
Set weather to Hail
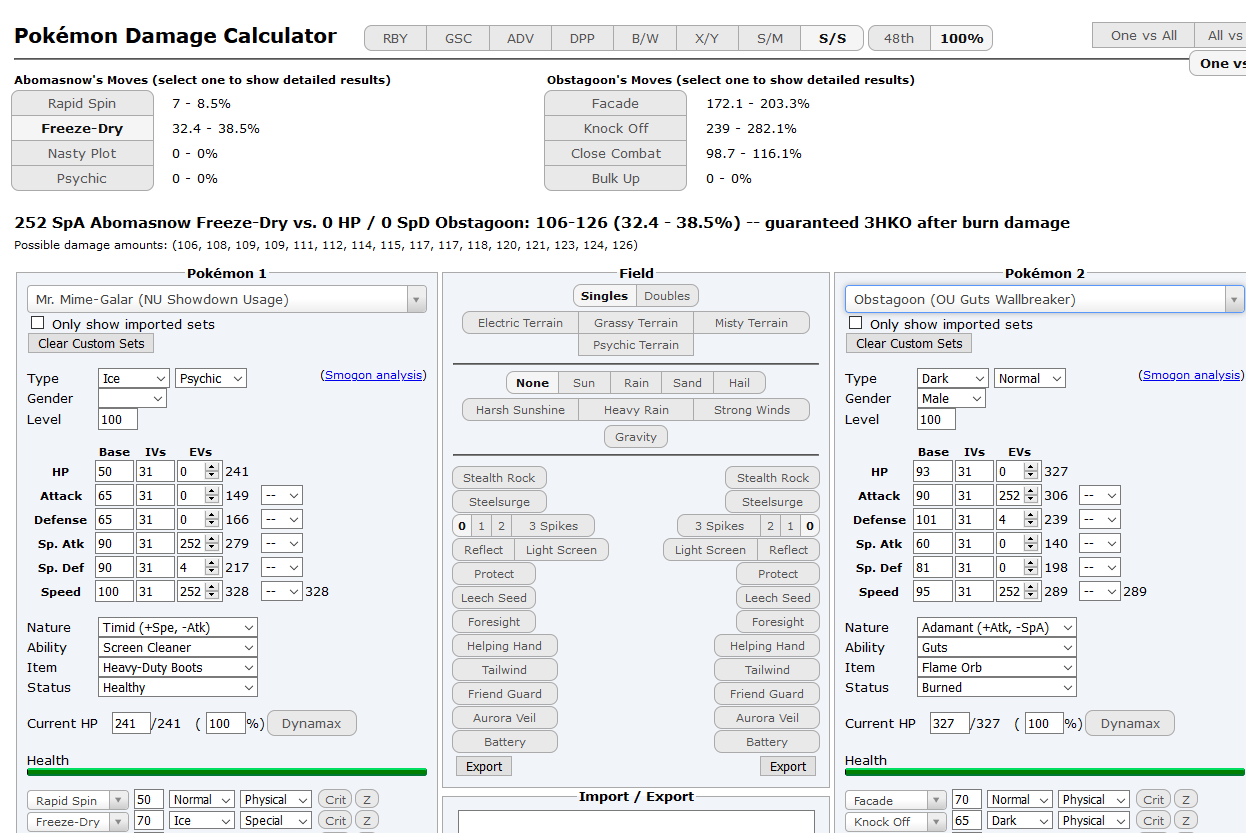click(739, 383)
